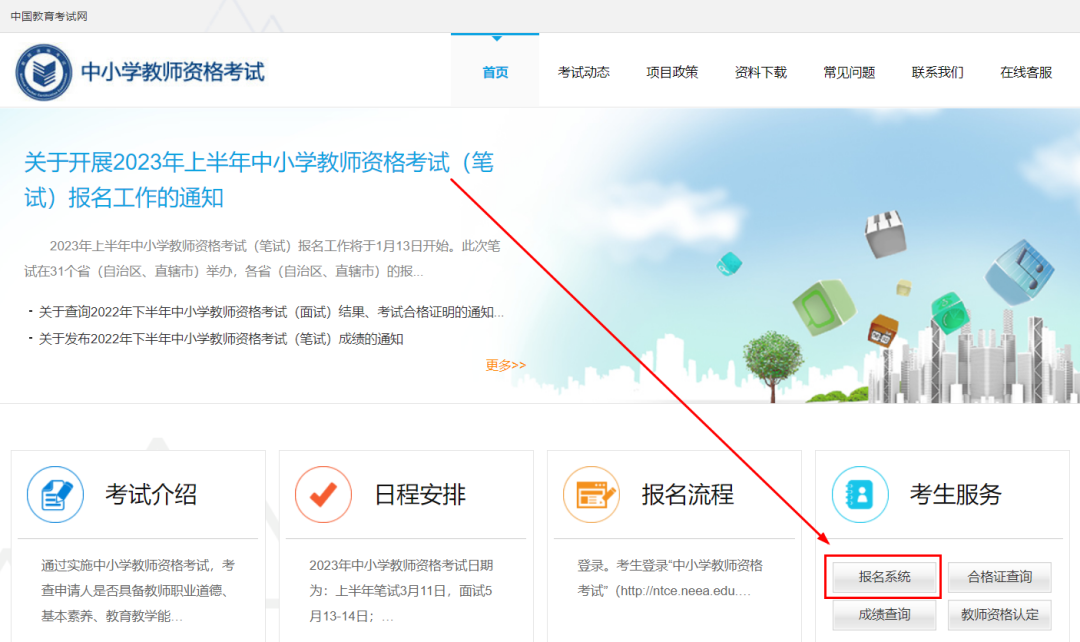
Task: Go to 项目政策 in navigation
Action: click(672, 72)
